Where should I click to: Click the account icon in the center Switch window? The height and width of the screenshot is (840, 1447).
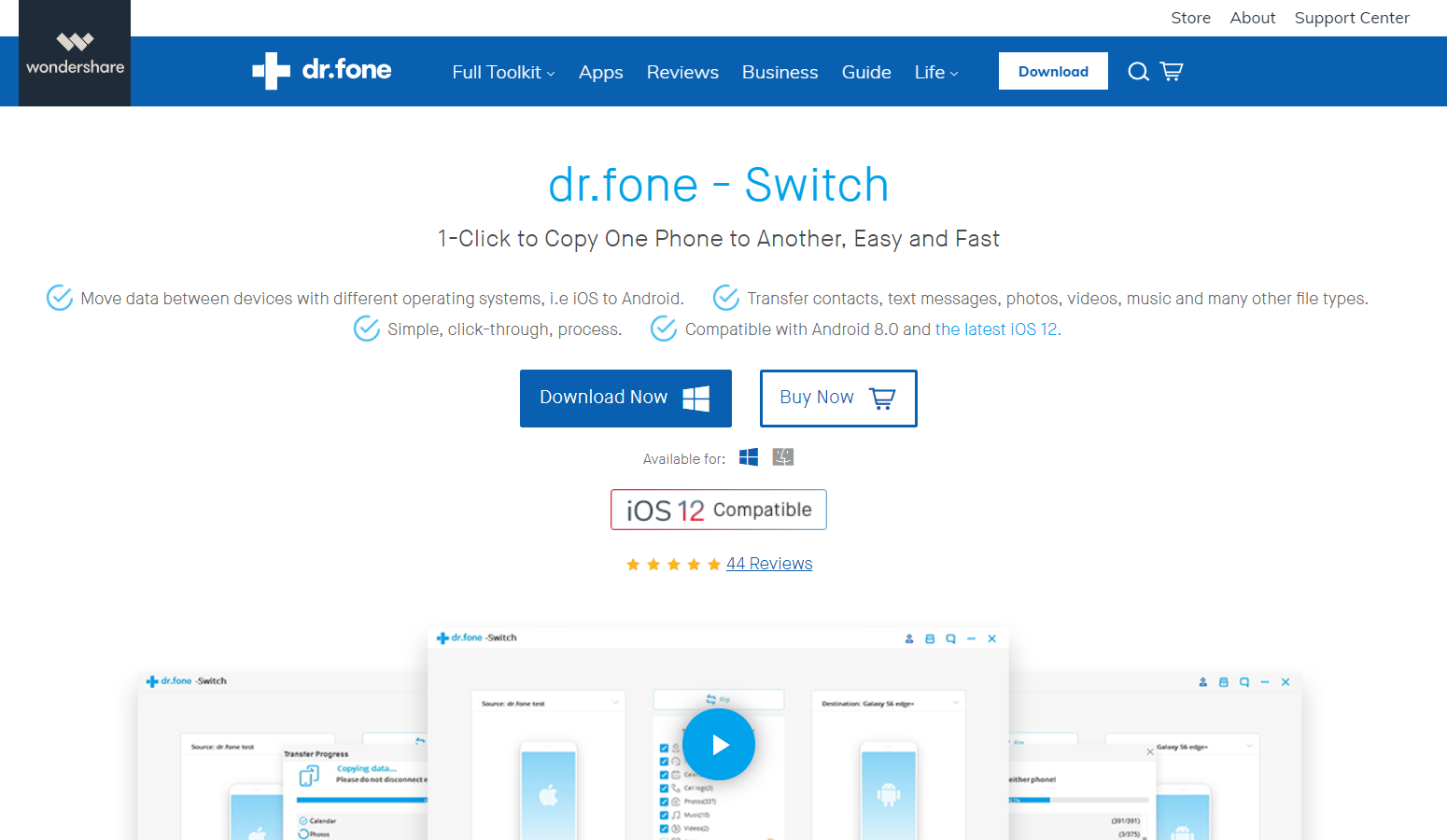point(909,639)
